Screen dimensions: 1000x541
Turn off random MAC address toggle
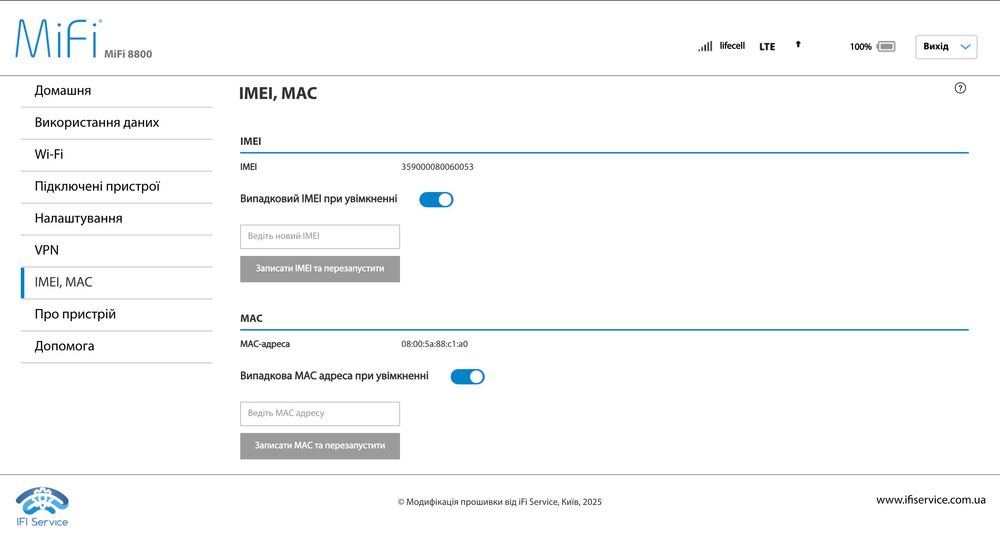(467, 377)
